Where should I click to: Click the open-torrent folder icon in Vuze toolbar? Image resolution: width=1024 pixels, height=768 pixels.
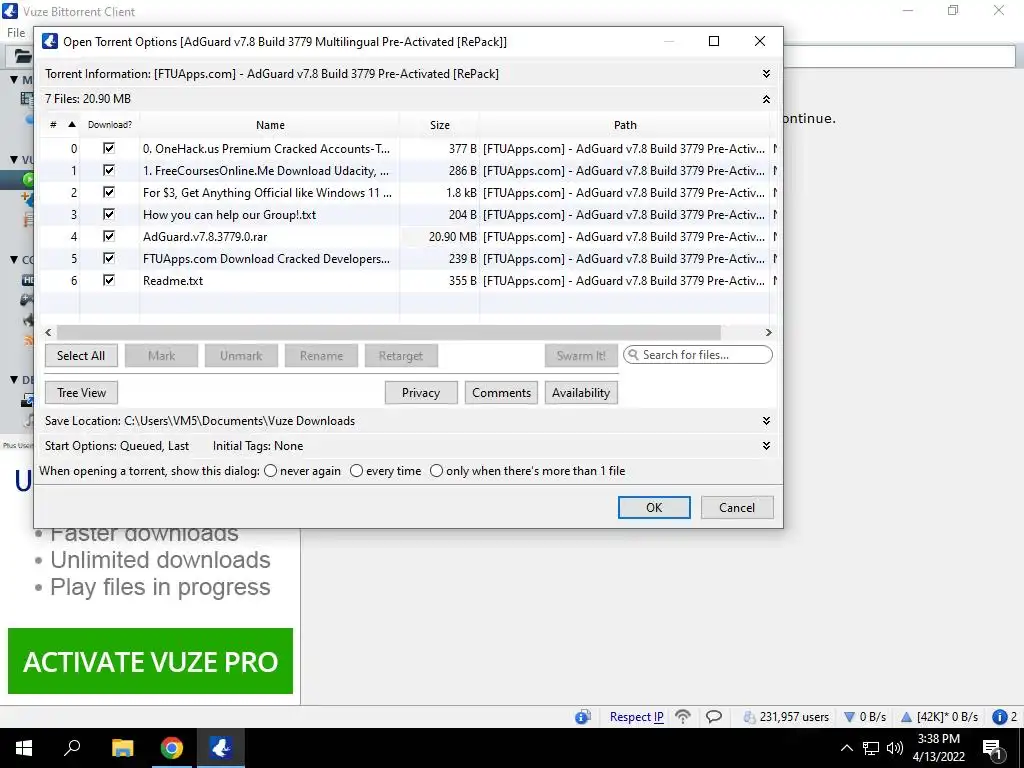pos(22,56)
